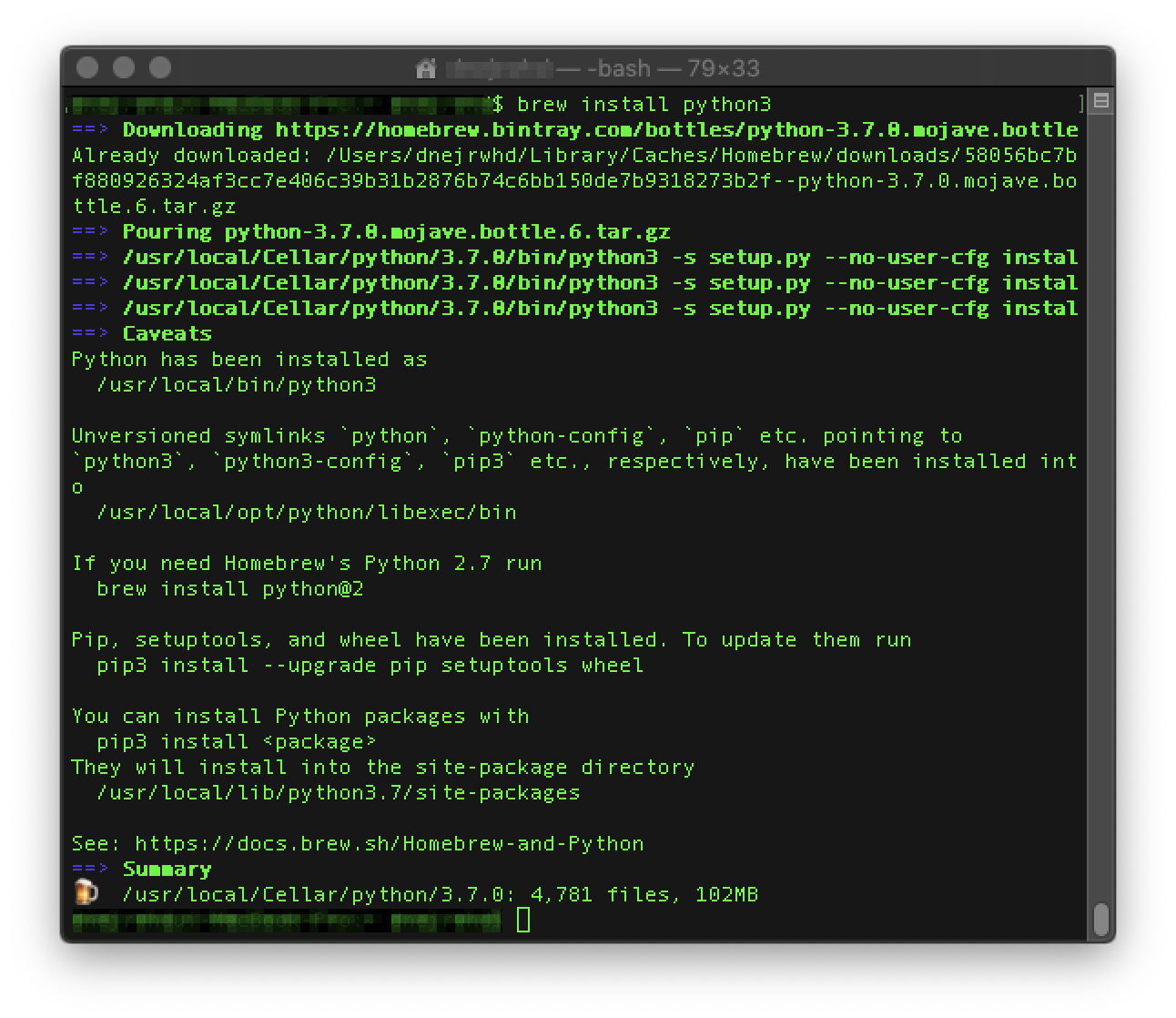Click the "Caveats" heading
This screenshot has width=1176, height=1018.
click(x=167, y=333)
